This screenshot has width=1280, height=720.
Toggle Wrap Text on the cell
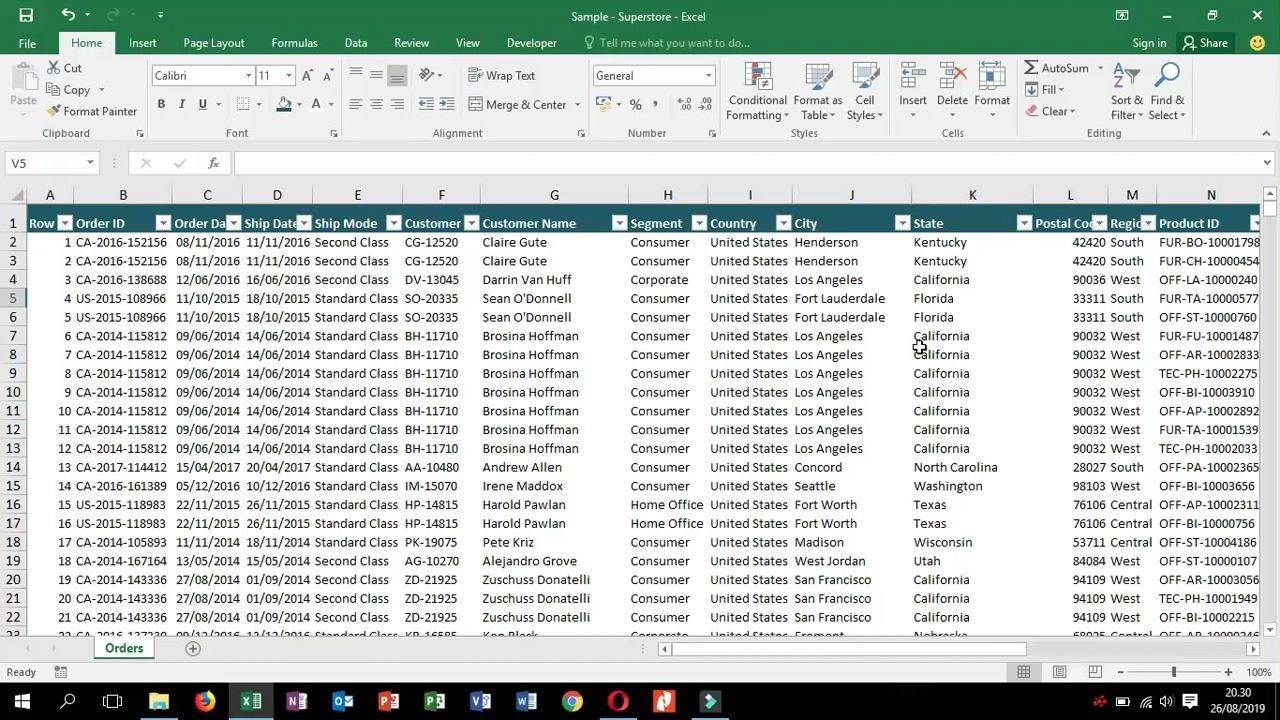(502, 75)
